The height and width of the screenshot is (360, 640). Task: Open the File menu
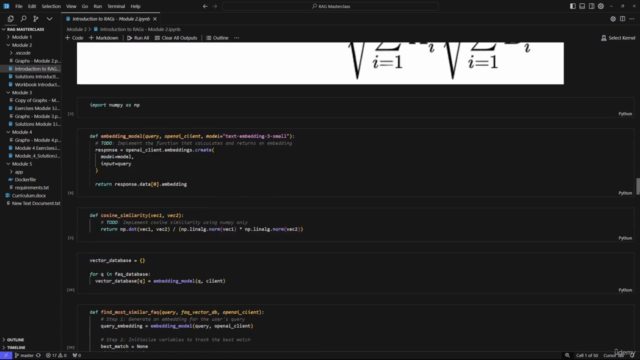click(x=19, y=6)
